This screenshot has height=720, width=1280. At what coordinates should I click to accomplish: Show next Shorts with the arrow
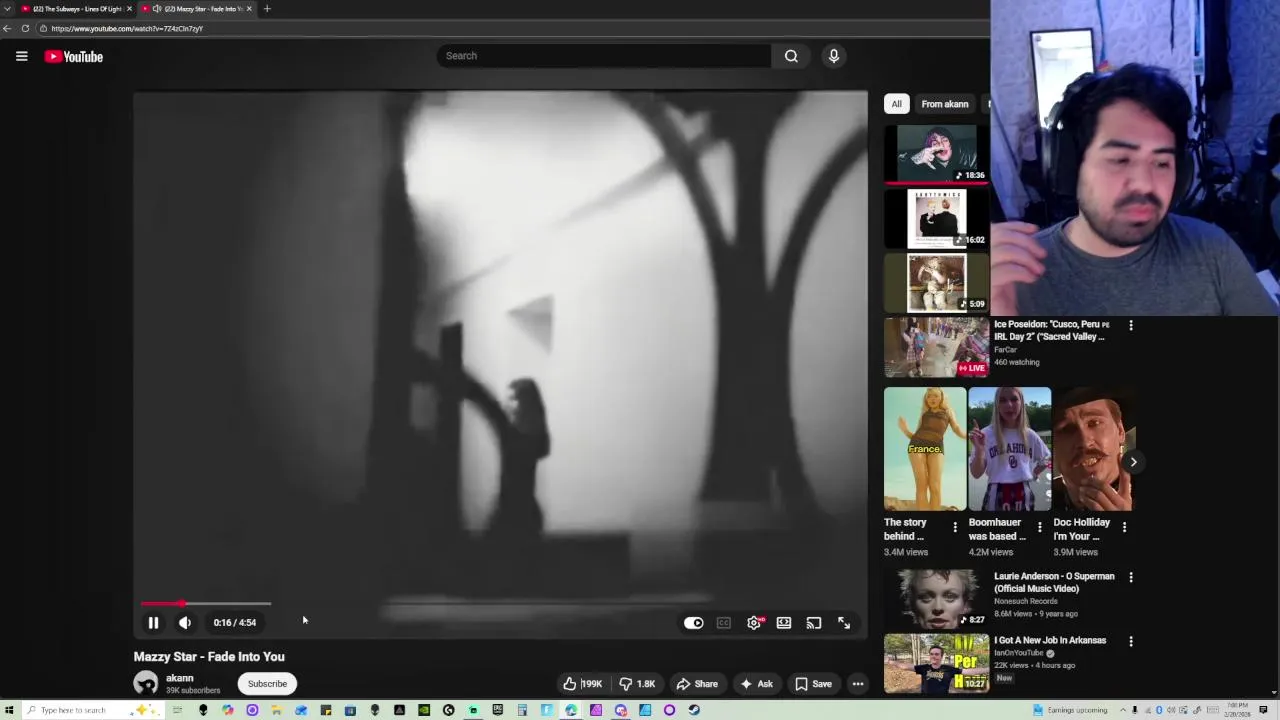1133,461
